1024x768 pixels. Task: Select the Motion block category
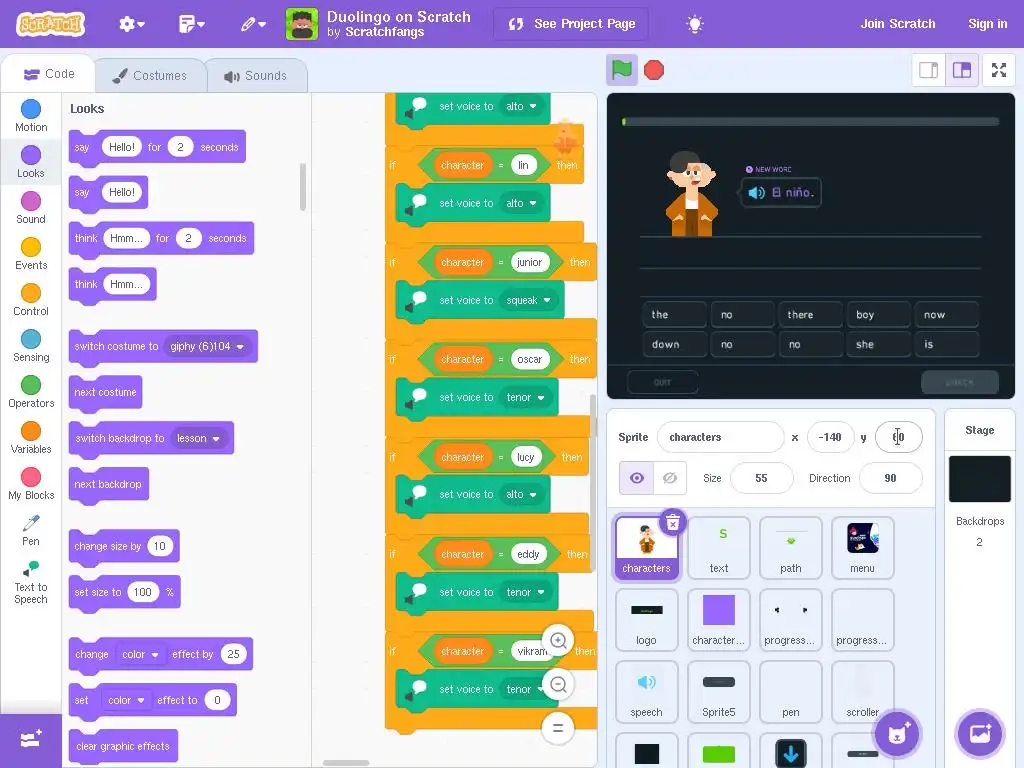coord(31,116)
